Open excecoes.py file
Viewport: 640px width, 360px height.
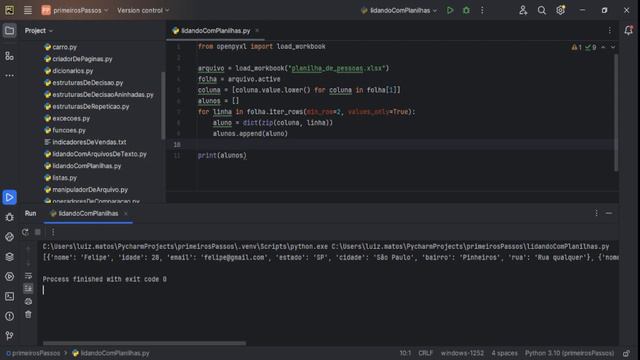pos(67,118)
